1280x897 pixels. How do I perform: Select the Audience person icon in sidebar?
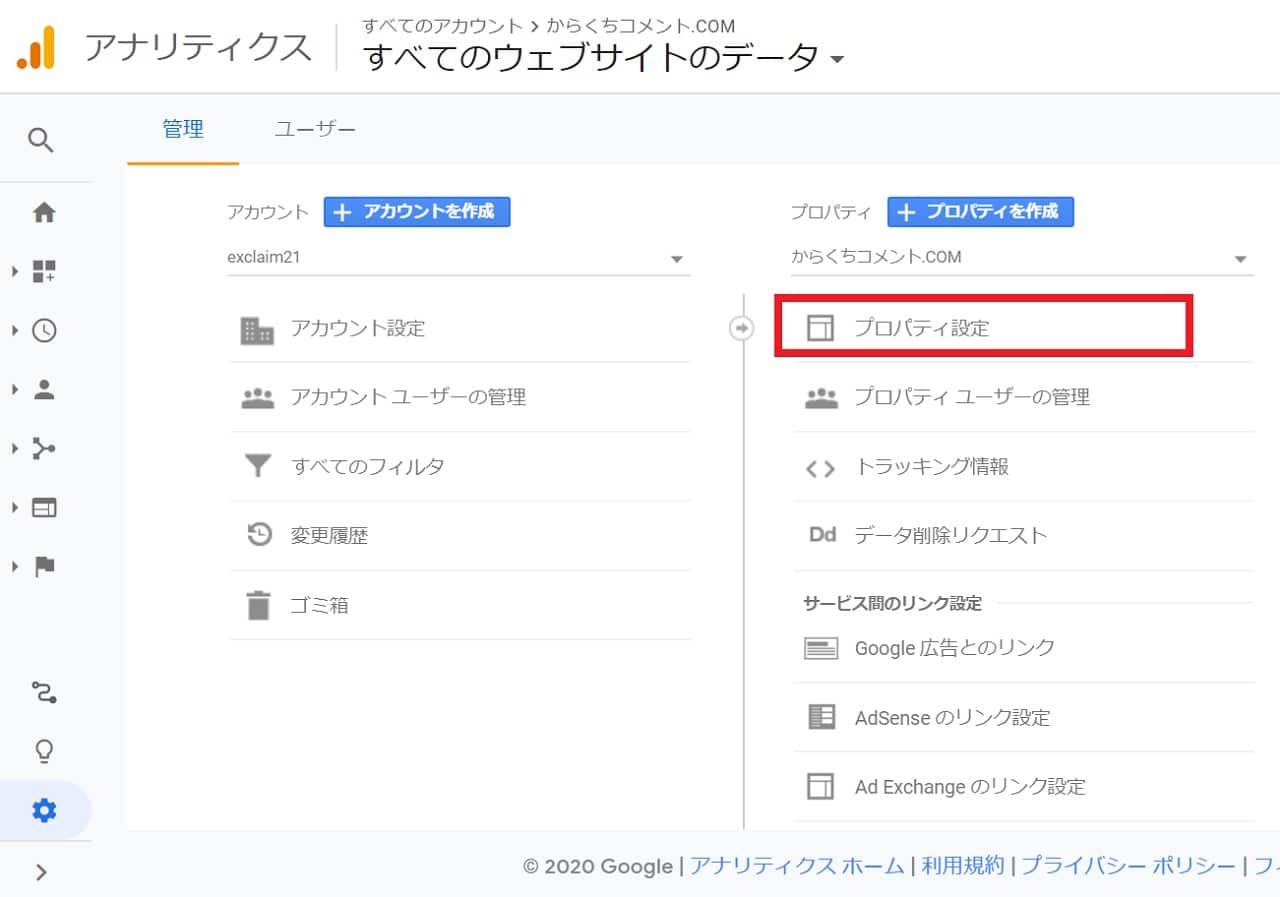pyautogui.click(x=44, y=390)
